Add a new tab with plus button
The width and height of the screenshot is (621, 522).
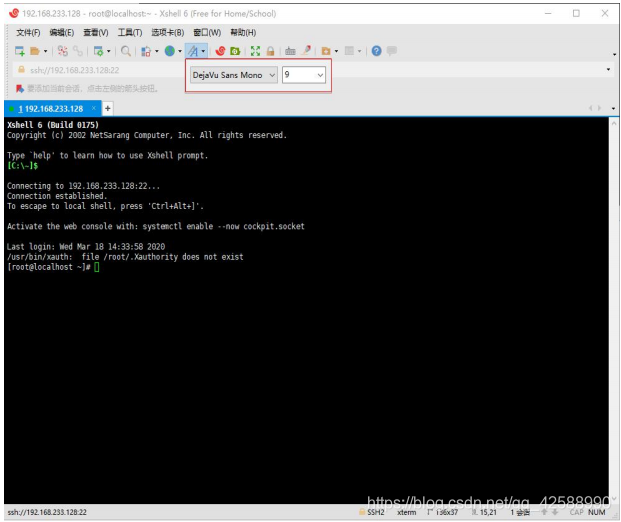pos(108,109)
